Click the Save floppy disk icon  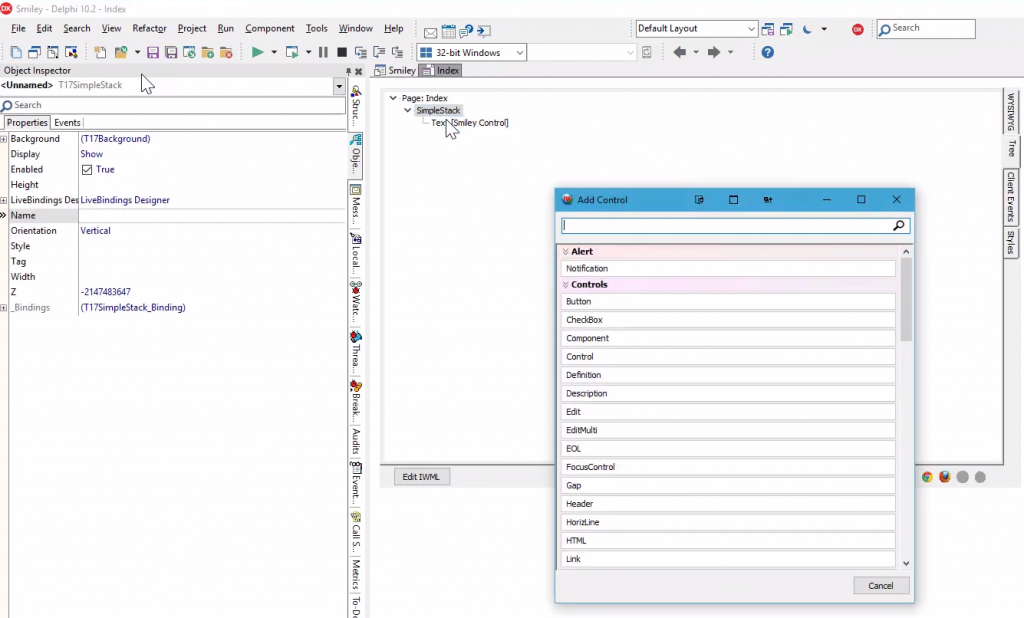tap(153, 52)
